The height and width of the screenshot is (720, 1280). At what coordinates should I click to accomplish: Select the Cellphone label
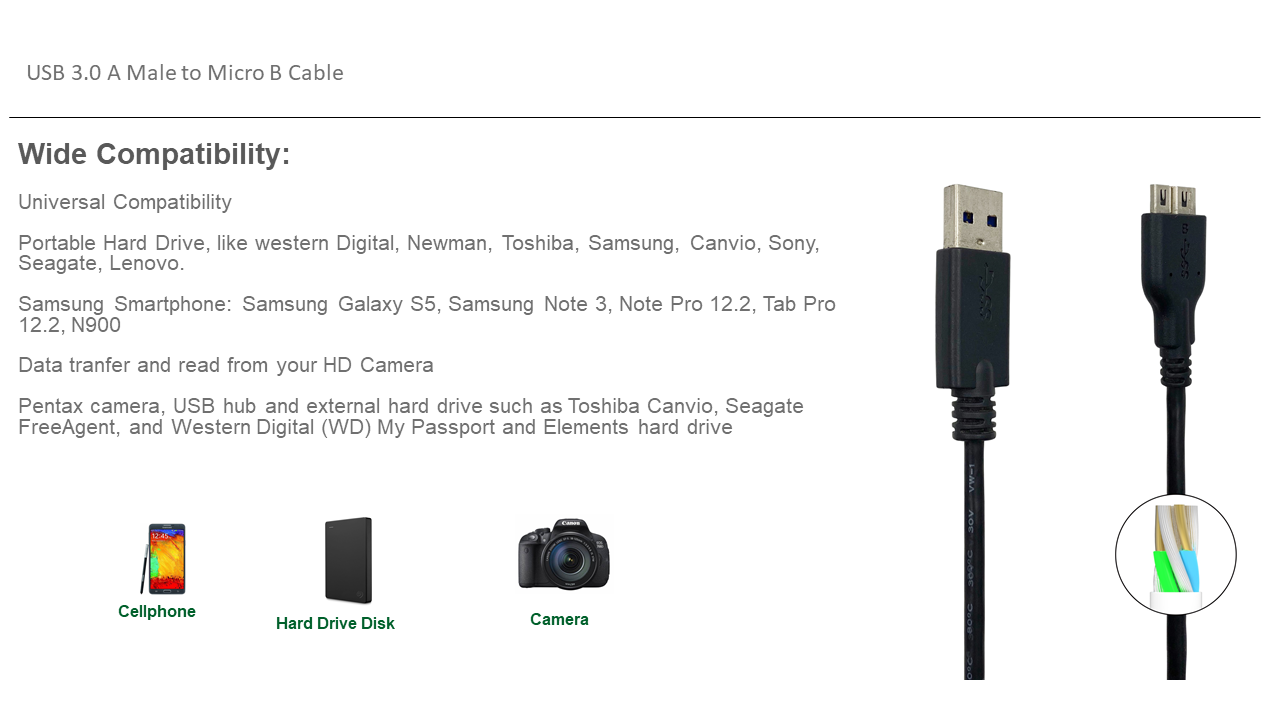[x=157, y=612]
